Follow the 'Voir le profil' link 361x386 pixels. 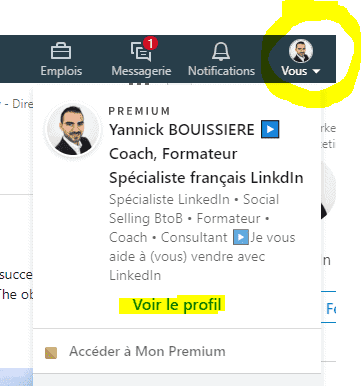pos(177,305)
